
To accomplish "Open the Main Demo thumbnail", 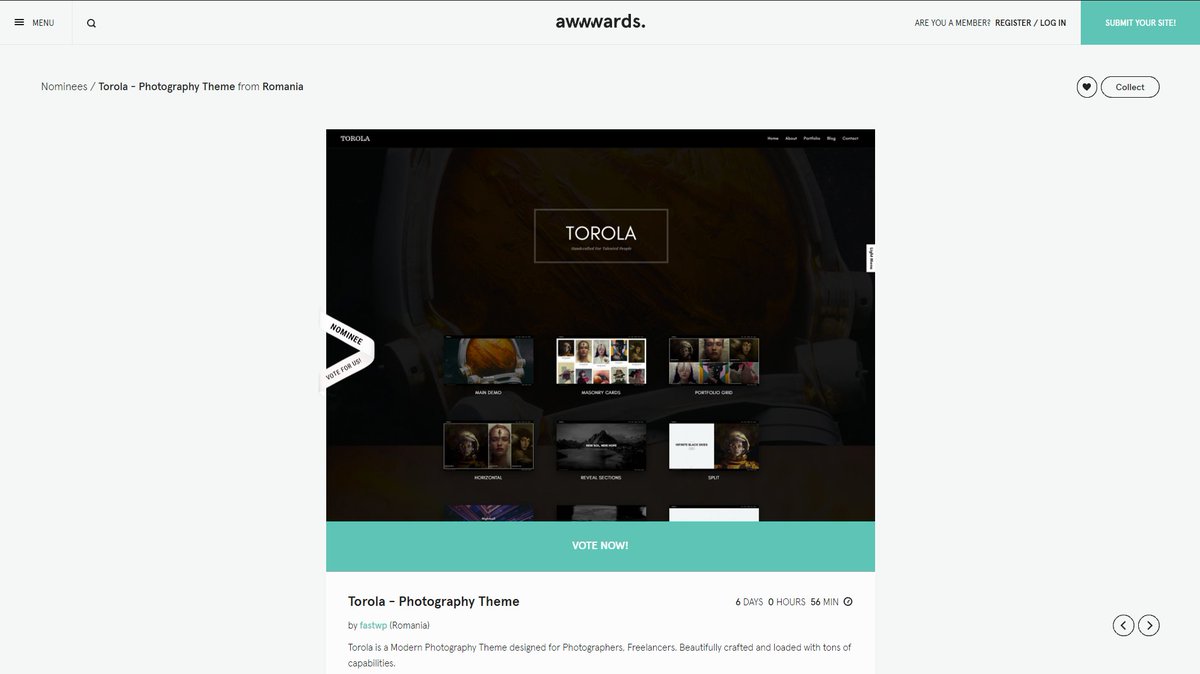I will tap(488, 361).
